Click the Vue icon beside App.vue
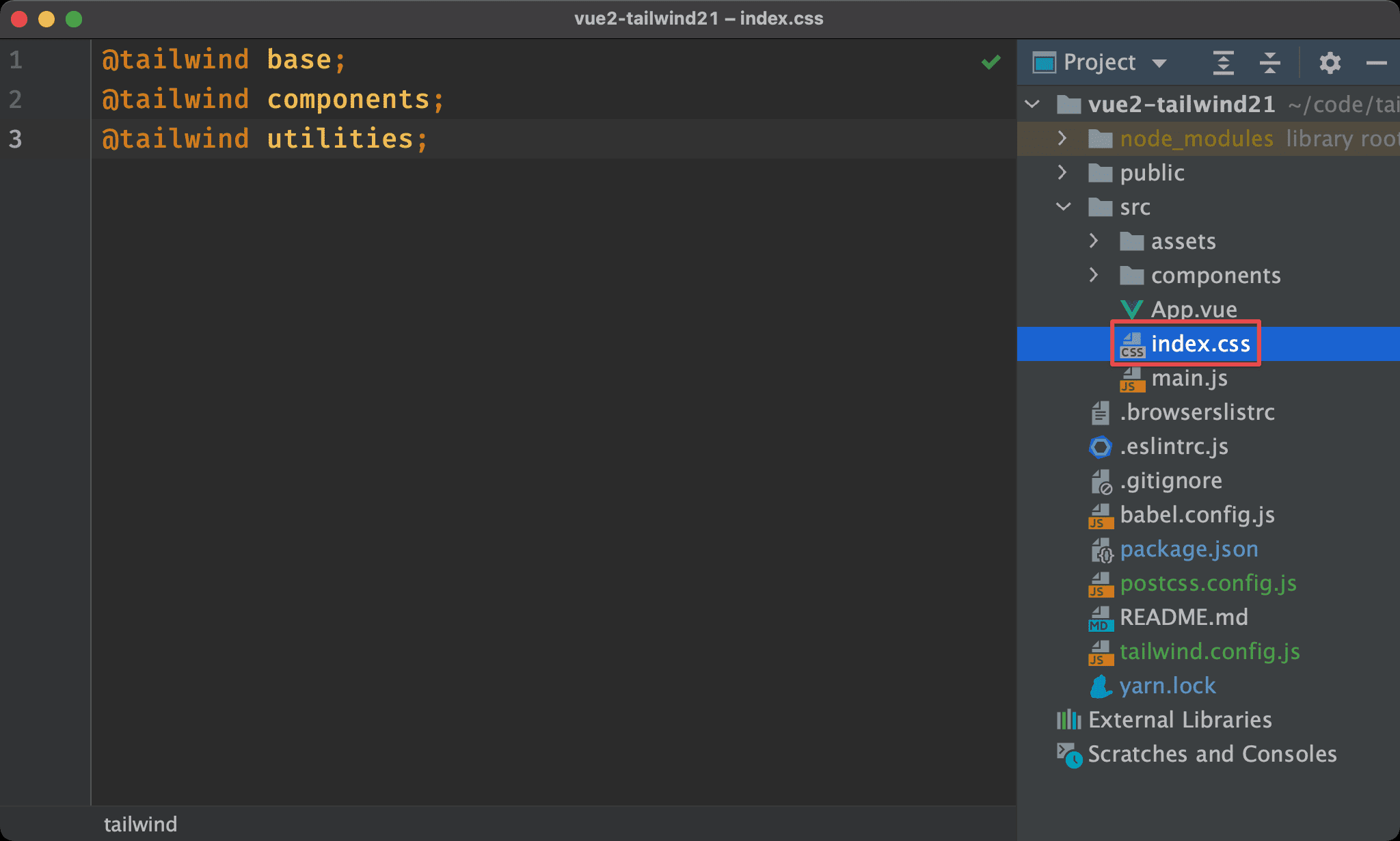Viewport: 1400px width, 841px height. 1131,310
